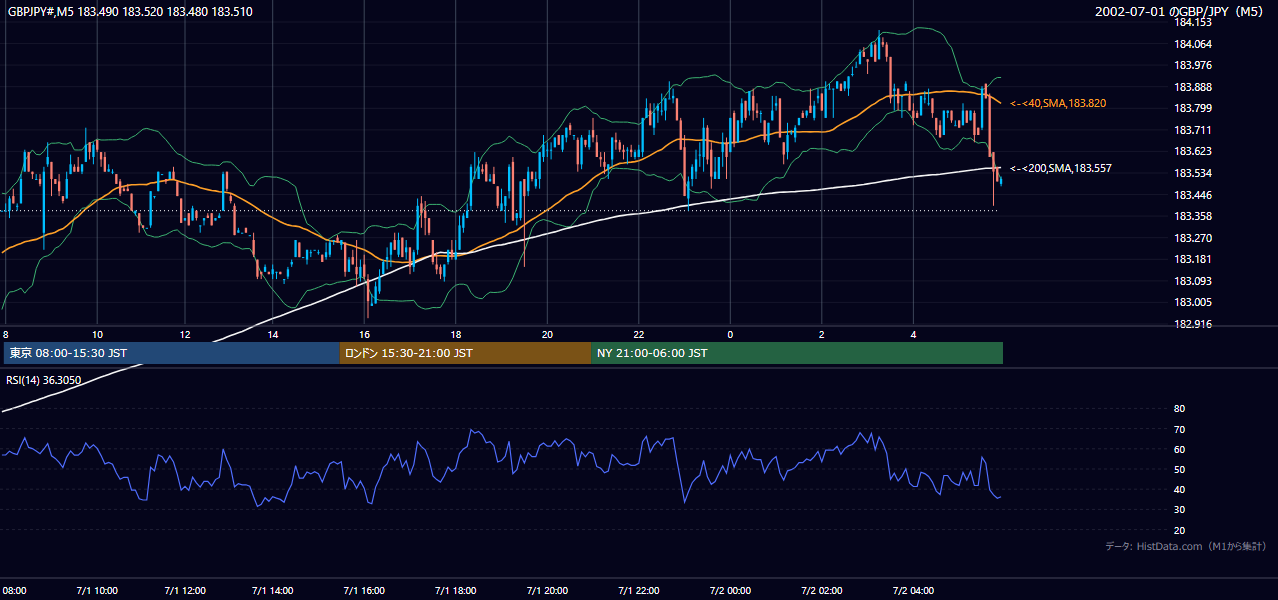The image size is (1278, 600).
Task: Click hour label 18 under price chart
Action: click(x=456, y=334)
